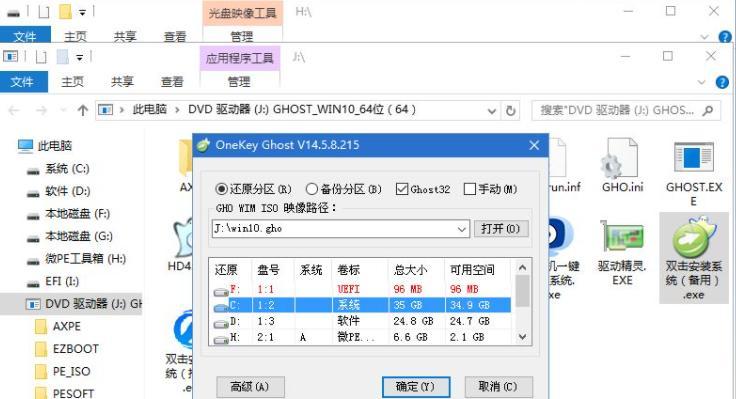Open the 查看 ribbon tab
This screenshot has width=736, height=399.
172,82
